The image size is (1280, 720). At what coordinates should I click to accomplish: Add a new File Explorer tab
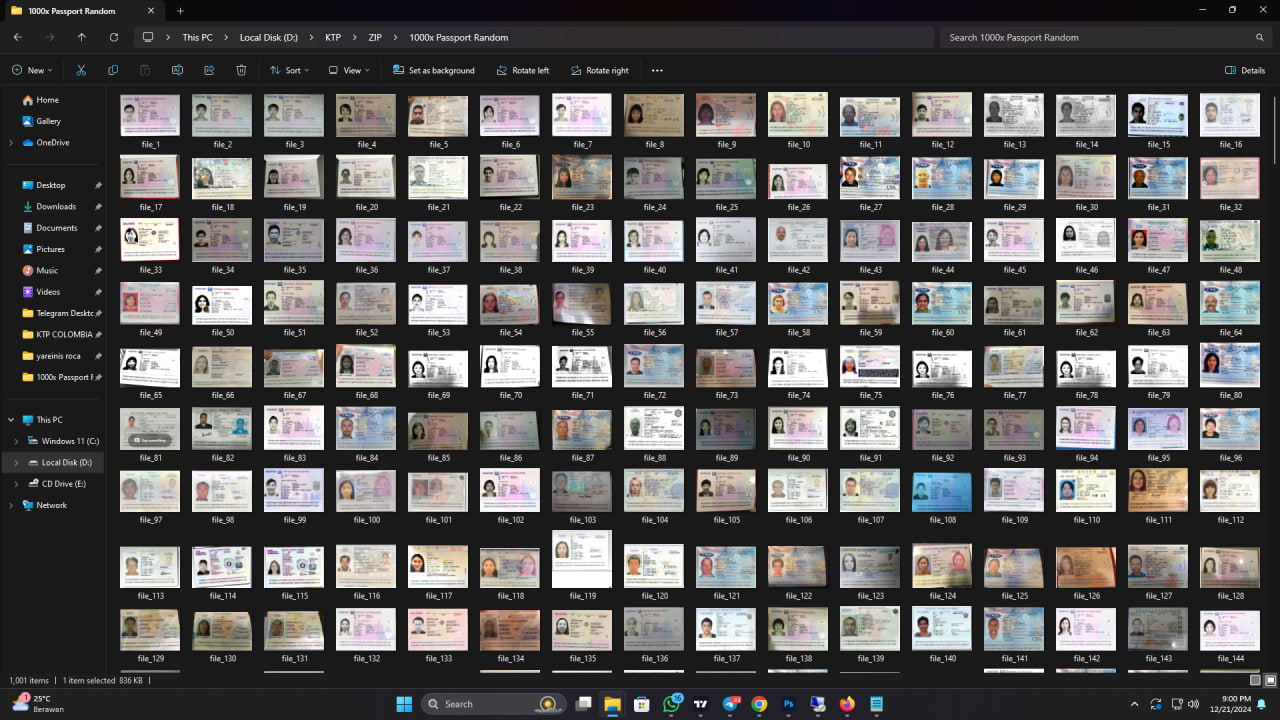(x=180, y=11)
